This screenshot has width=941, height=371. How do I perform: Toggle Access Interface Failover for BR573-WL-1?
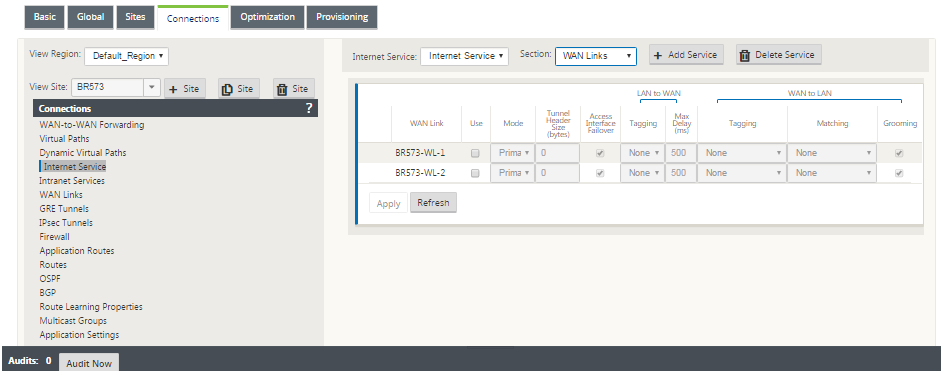click(x=600, y=153)
